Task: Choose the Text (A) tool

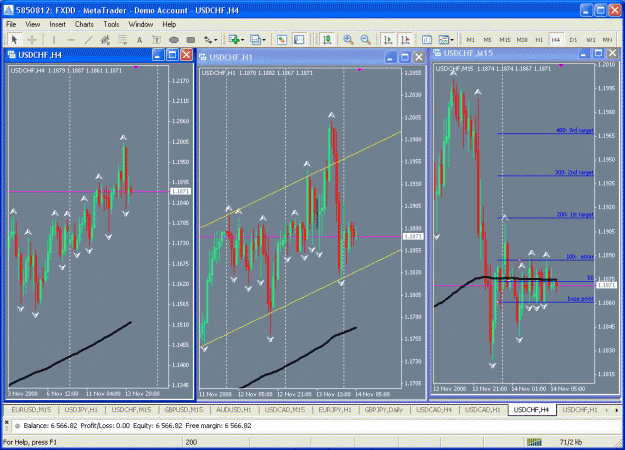Action: (139, 39)
